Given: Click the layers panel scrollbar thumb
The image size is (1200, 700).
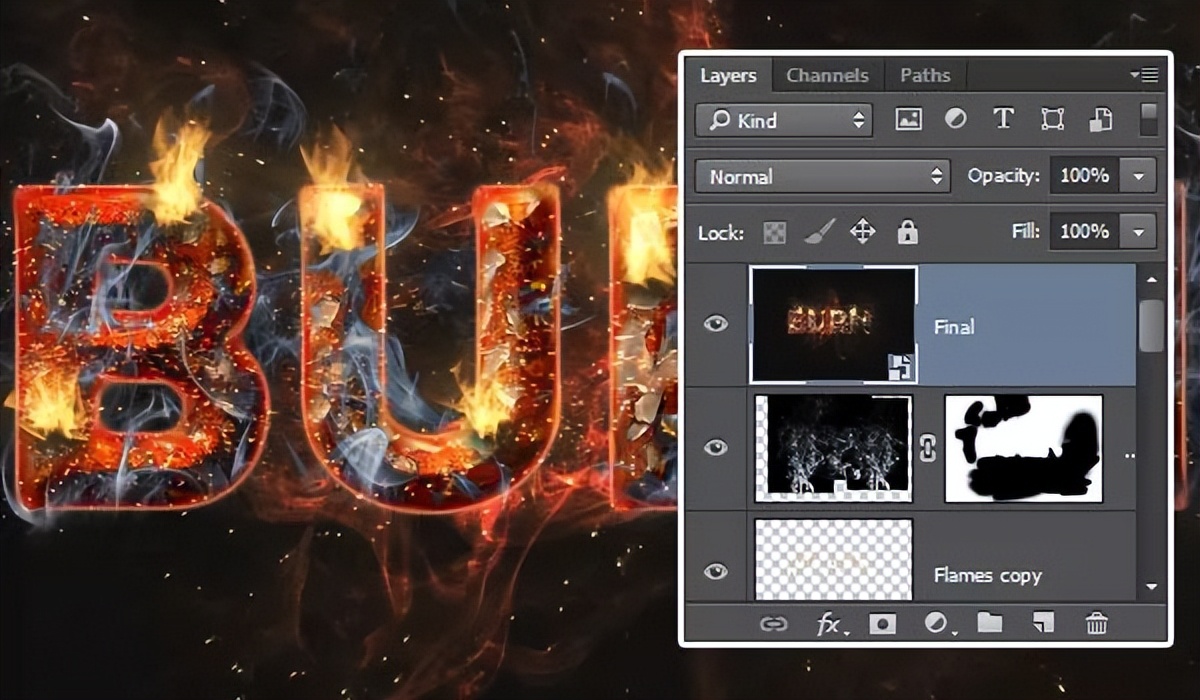Looking at the screenshot, I should point(1151,326).
